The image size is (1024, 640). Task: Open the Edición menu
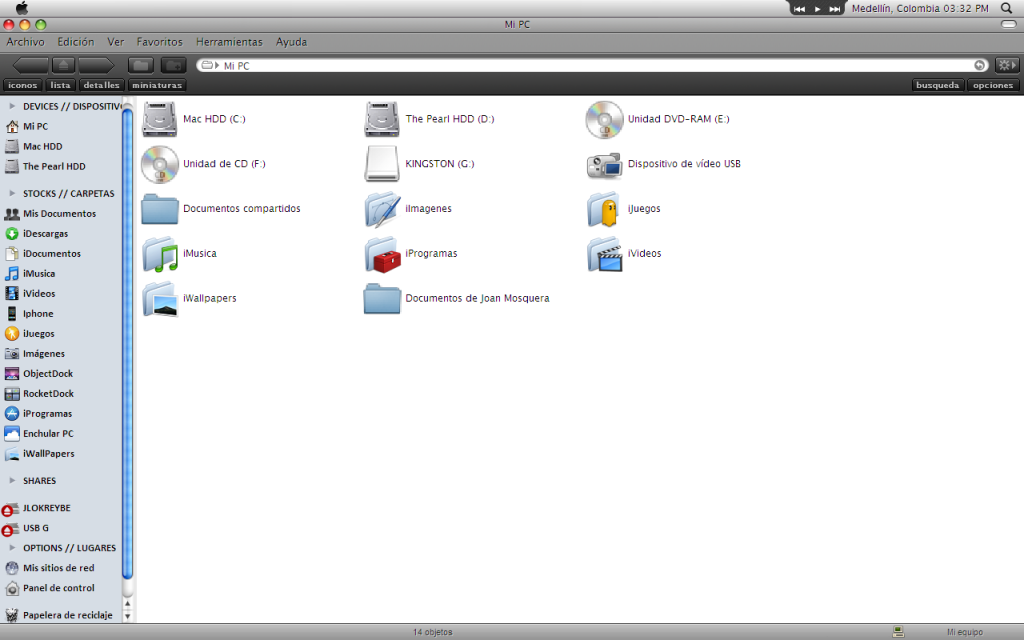[76, 42]
